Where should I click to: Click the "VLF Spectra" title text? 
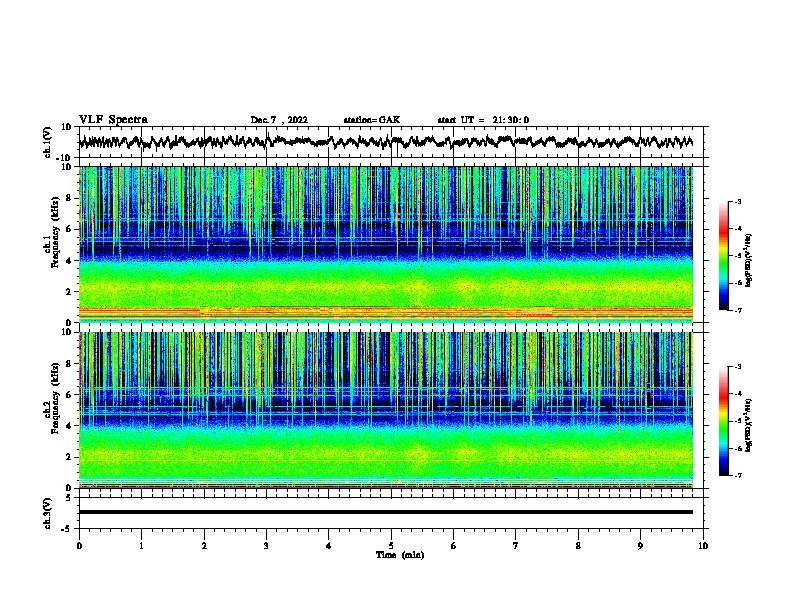coord(113,120)
